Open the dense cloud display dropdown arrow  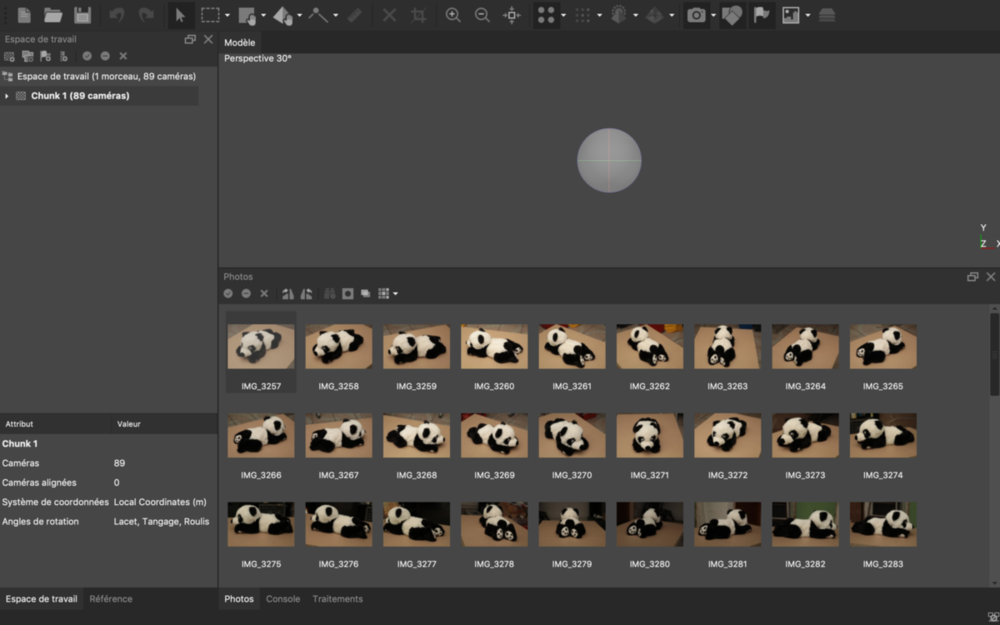[599, 15]
